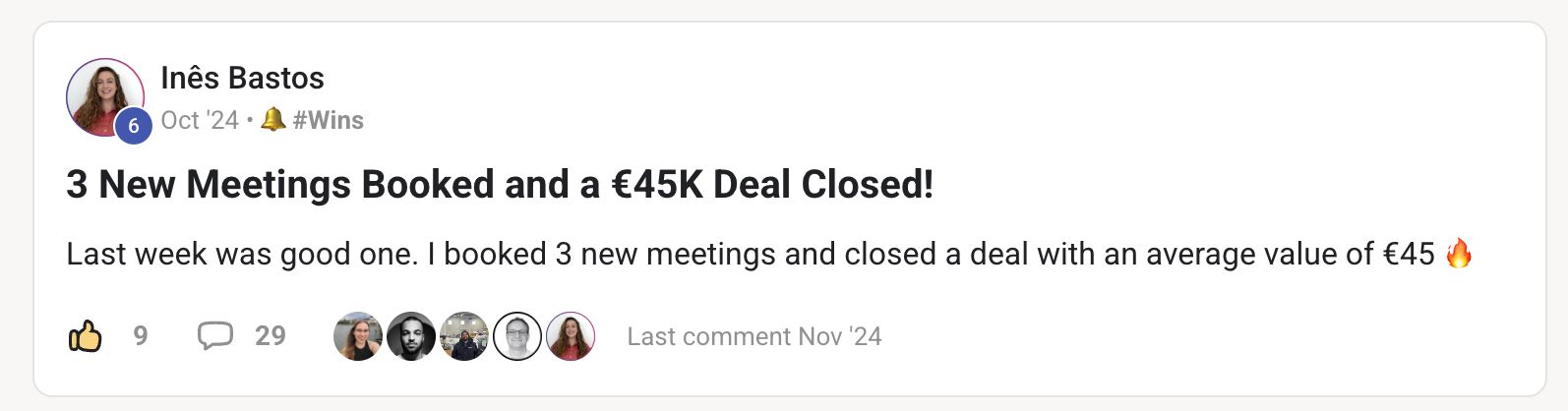1568x411 pixels.
Task: Open author name Inês Bastos
Action: pyautogui.click(x=242, y=78)
